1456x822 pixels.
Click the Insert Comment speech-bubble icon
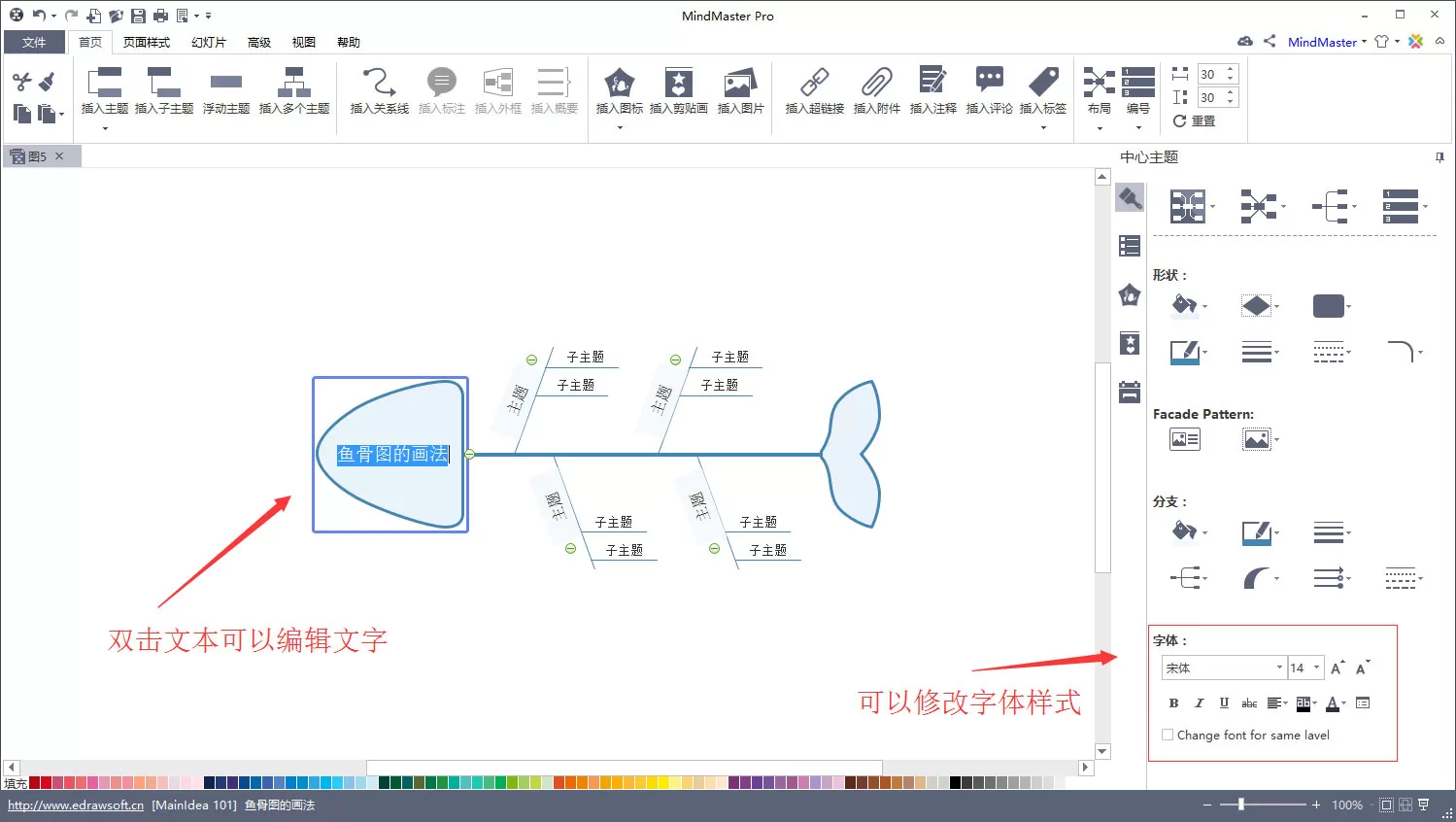point(989,83)
